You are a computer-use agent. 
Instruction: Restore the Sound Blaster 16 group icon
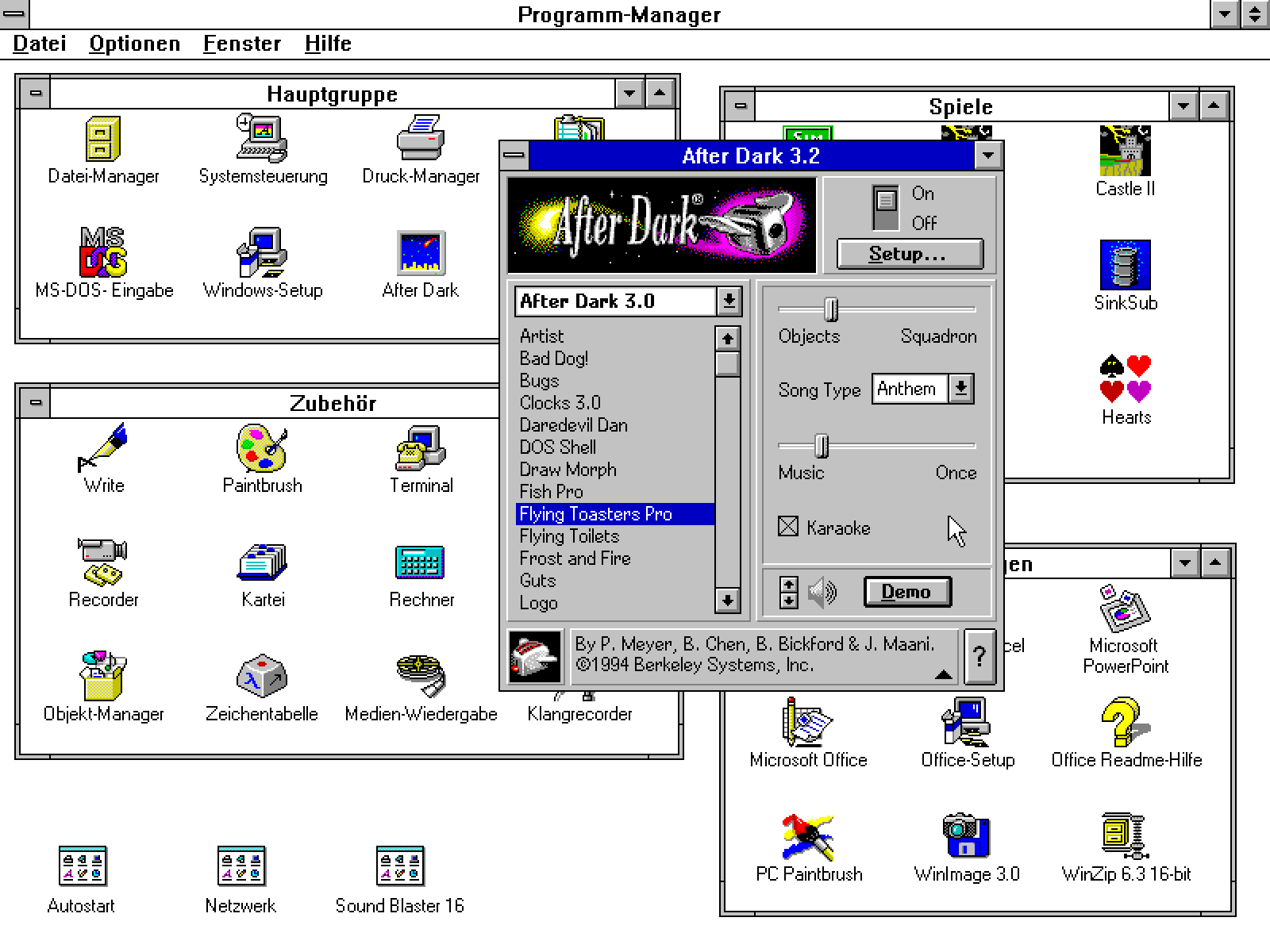pyautogui.click(x=399, y=866)
